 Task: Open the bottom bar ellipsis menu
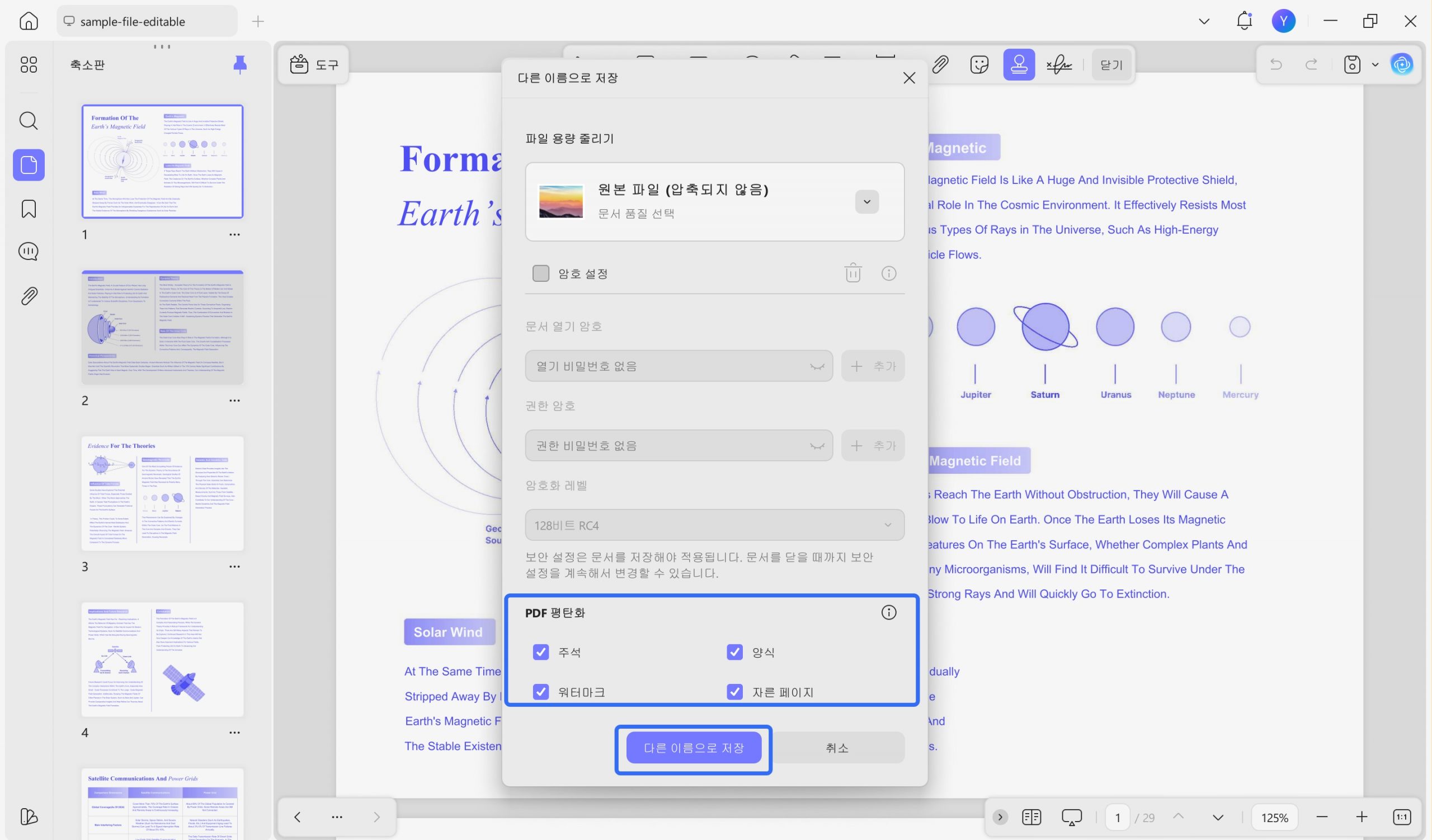(337, 817)
